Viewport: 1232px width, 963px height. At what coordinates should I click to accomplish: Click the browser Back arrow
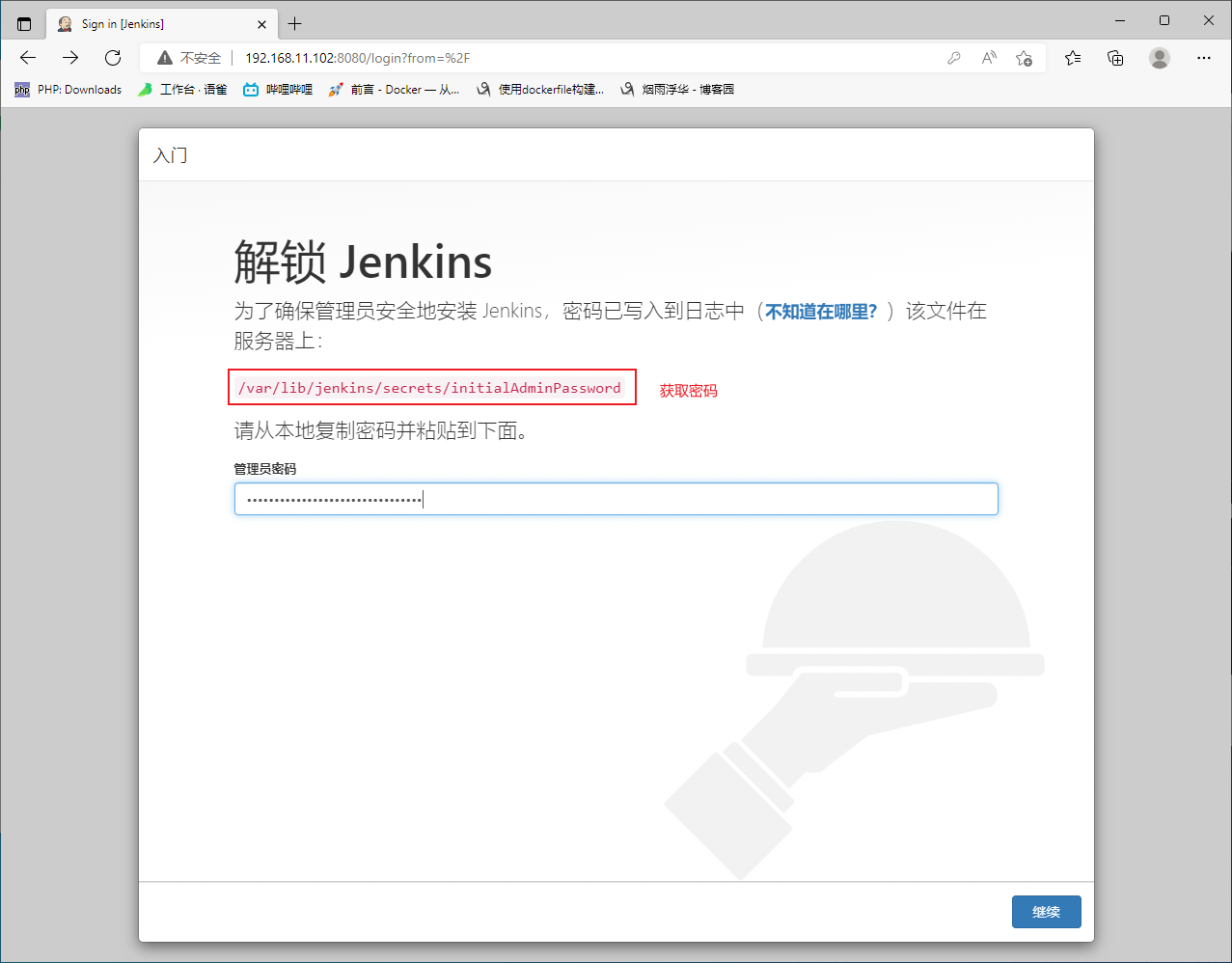[x=28, y=58]
